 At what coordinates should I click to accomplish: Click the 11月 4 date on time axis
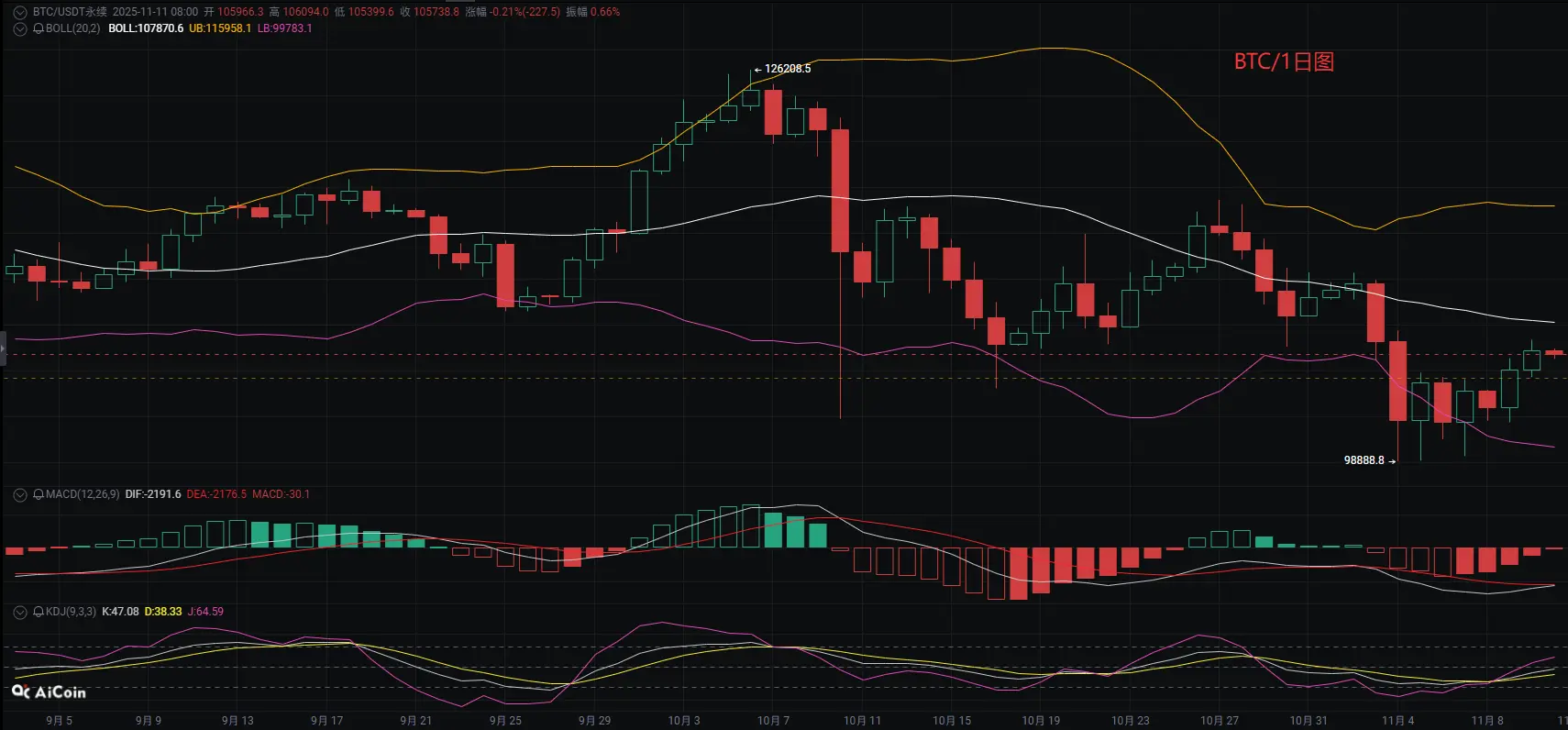point(1397,721)
